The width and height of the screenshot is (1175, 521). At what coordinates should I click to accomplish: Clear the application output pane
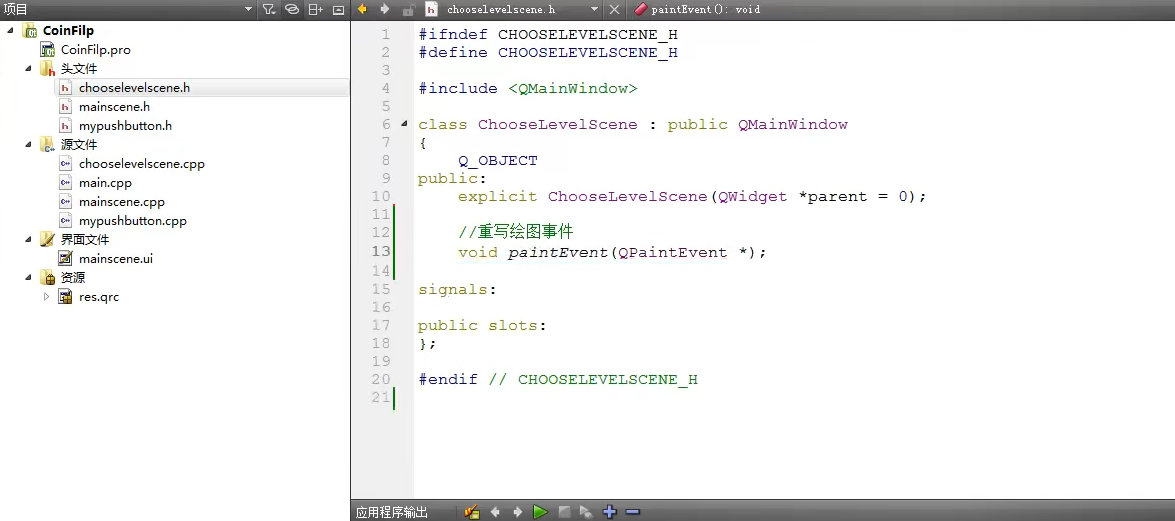point(471,512)
